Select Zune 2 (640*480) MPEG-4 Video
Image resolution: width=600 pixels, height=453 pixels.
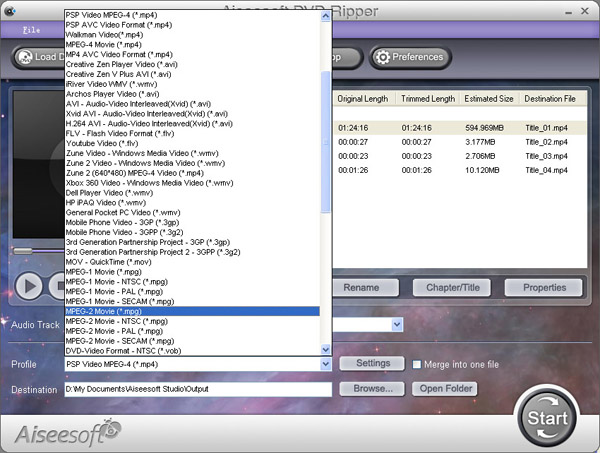point(192,173)
